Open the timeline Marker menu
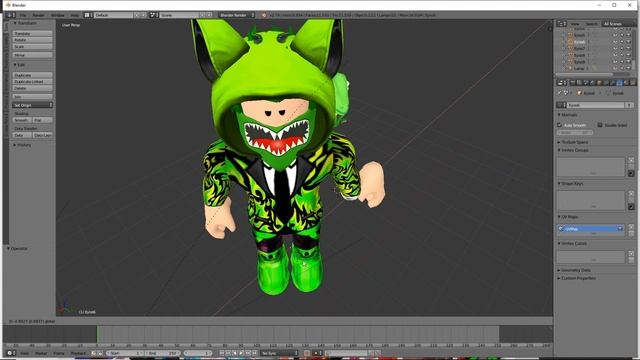Viewport: 640px width, 360px height. (x=41, y=353)
